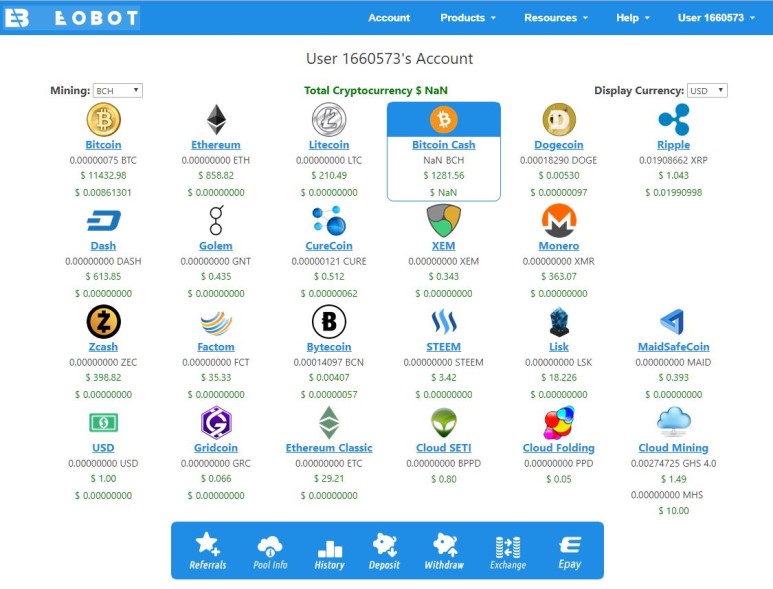Click the CureCoin molecule icon

329,220
